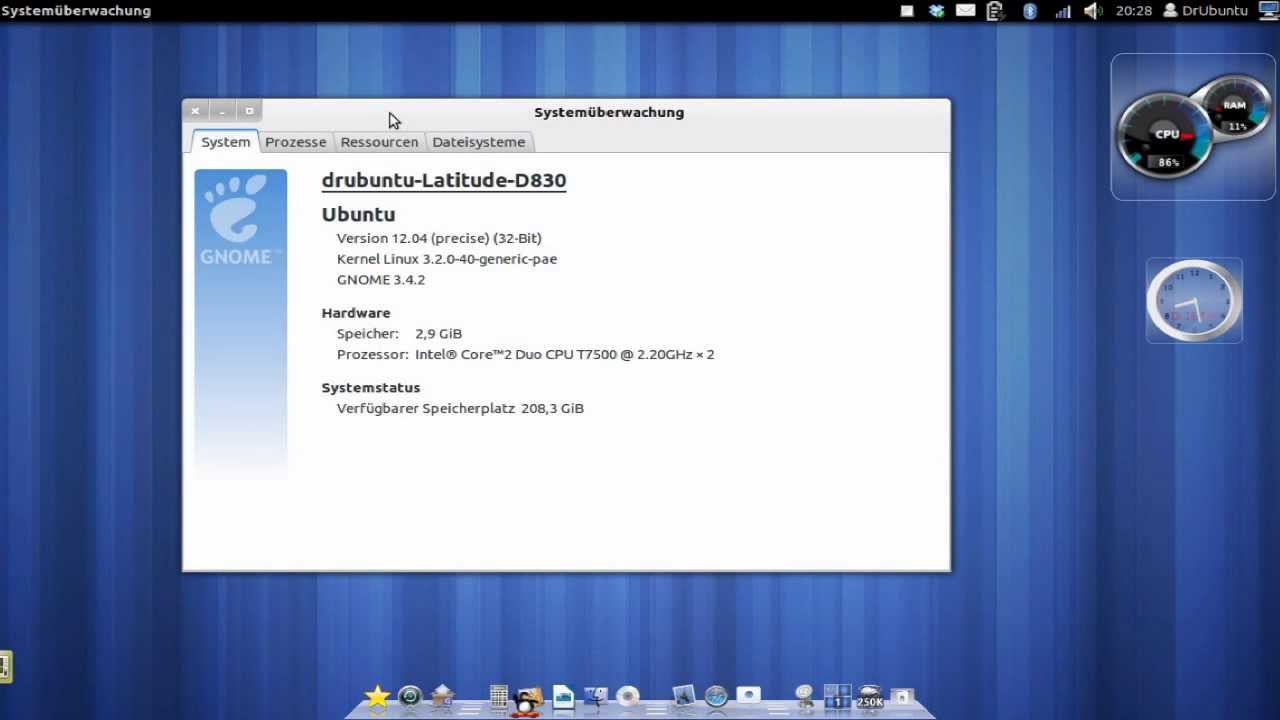Screen dimensions: 1280x720
Task: Open the DrUbuntu user menu
Action: click(1206, 11)
